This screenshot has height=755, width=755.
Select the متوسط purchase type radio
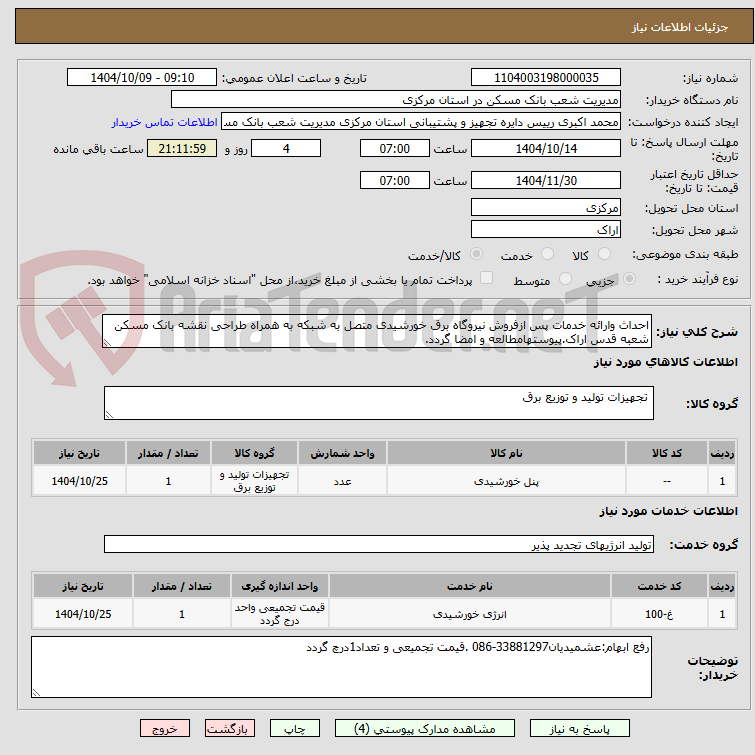pyautogui.click(x=565, y=279)
